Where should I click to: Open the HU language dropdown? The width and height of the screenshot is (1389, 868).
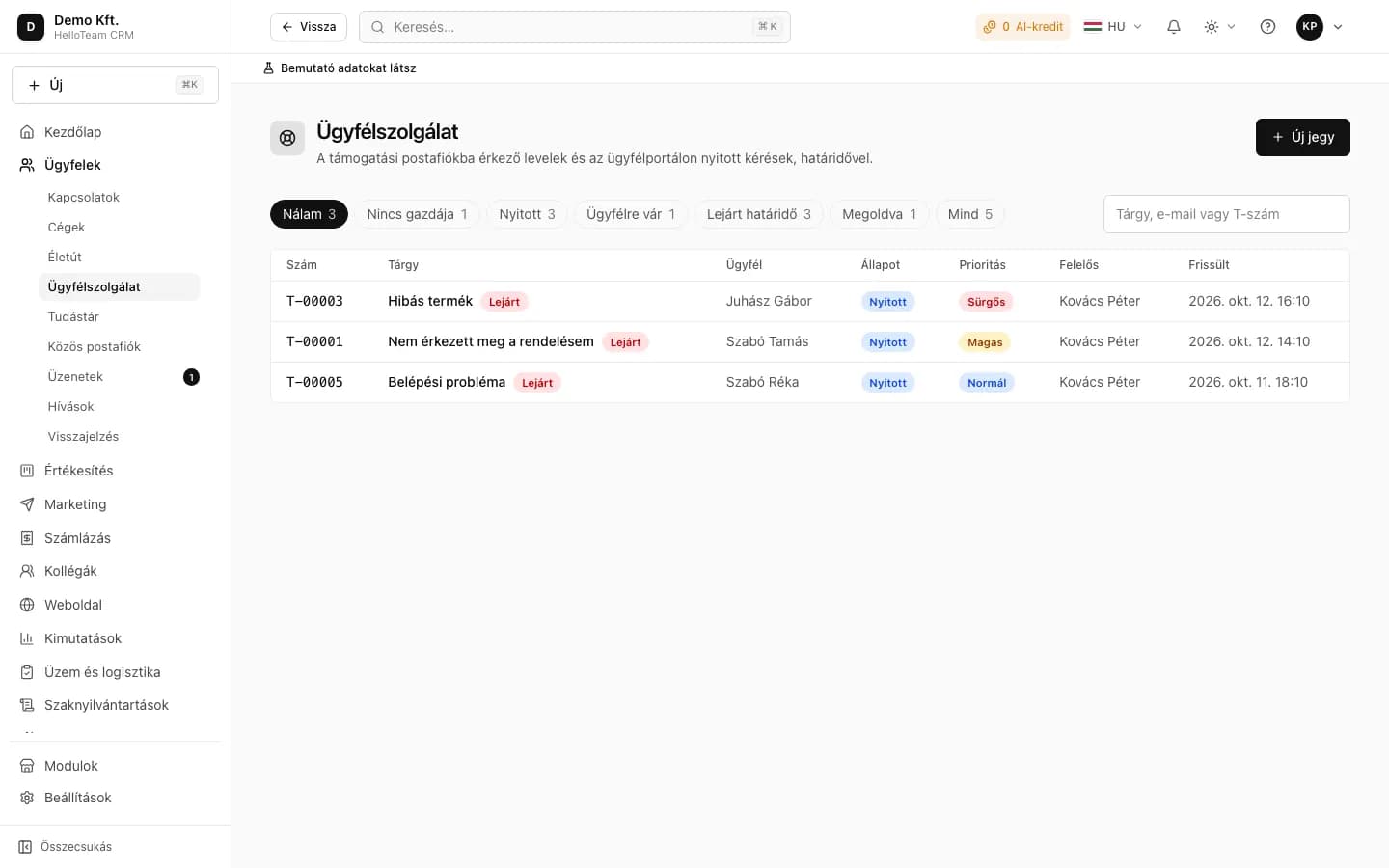pyautogui.click(x=1113, y=27)
